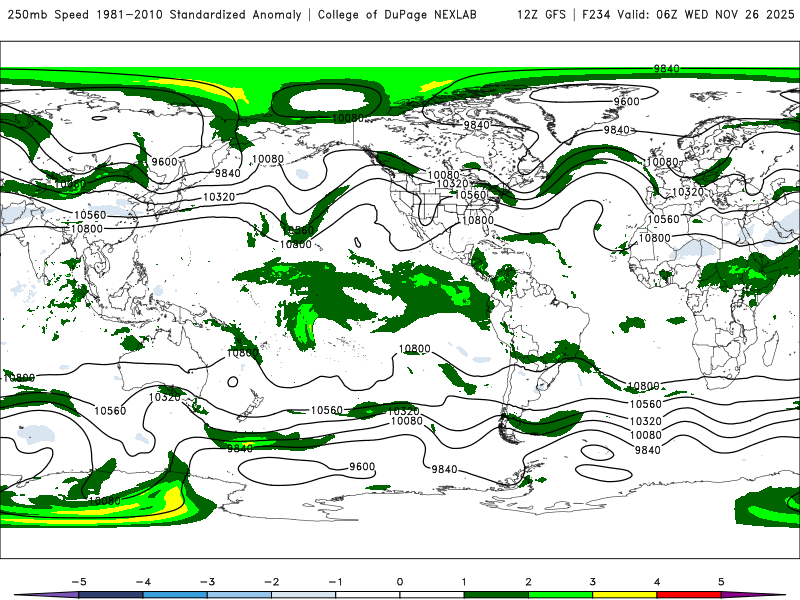Screen dimensions: 800x600
Task: Click the "−2" colorbar tick label
Action: pyautogui.click(x=271, y=582)
